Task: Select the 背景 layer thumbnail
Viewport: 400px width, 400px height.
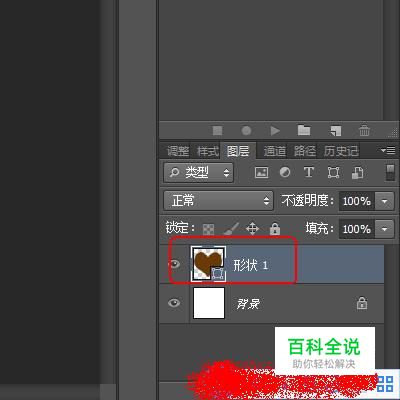Action: [209, 303]
